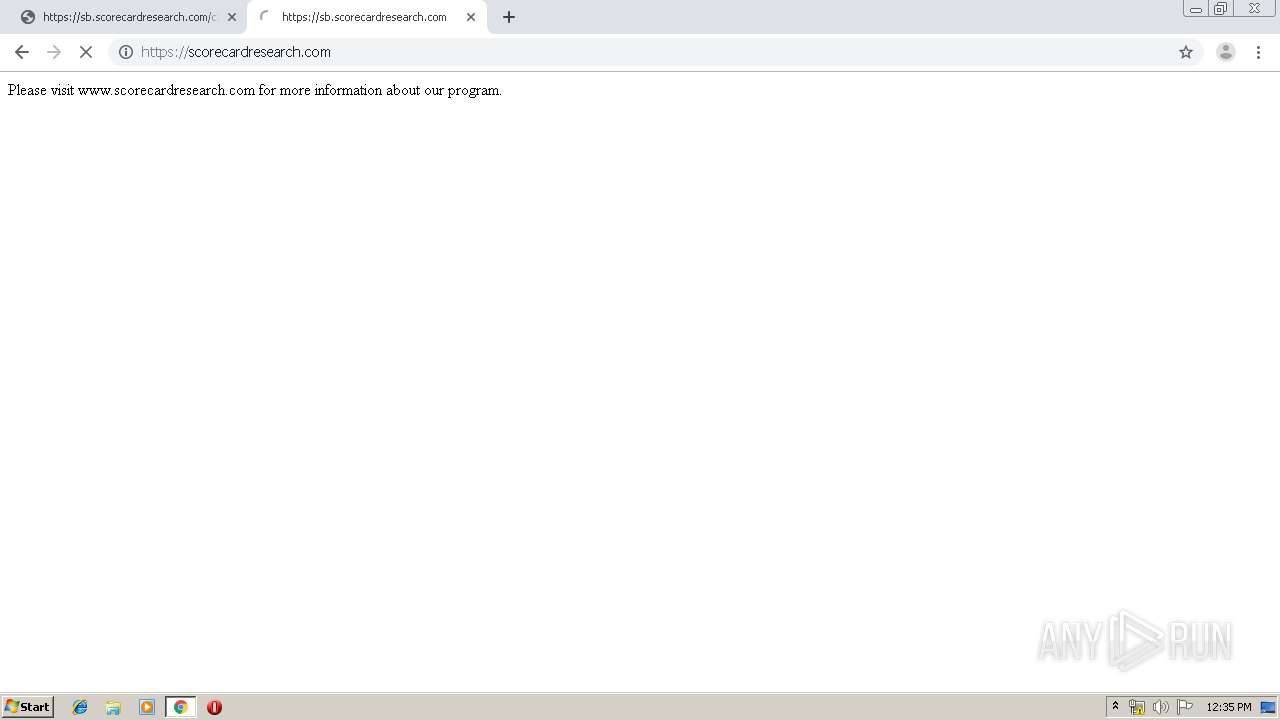Screen dimensions: 1280x720
Task: View site information icon in address bar
Action: (x=126, y=52)
